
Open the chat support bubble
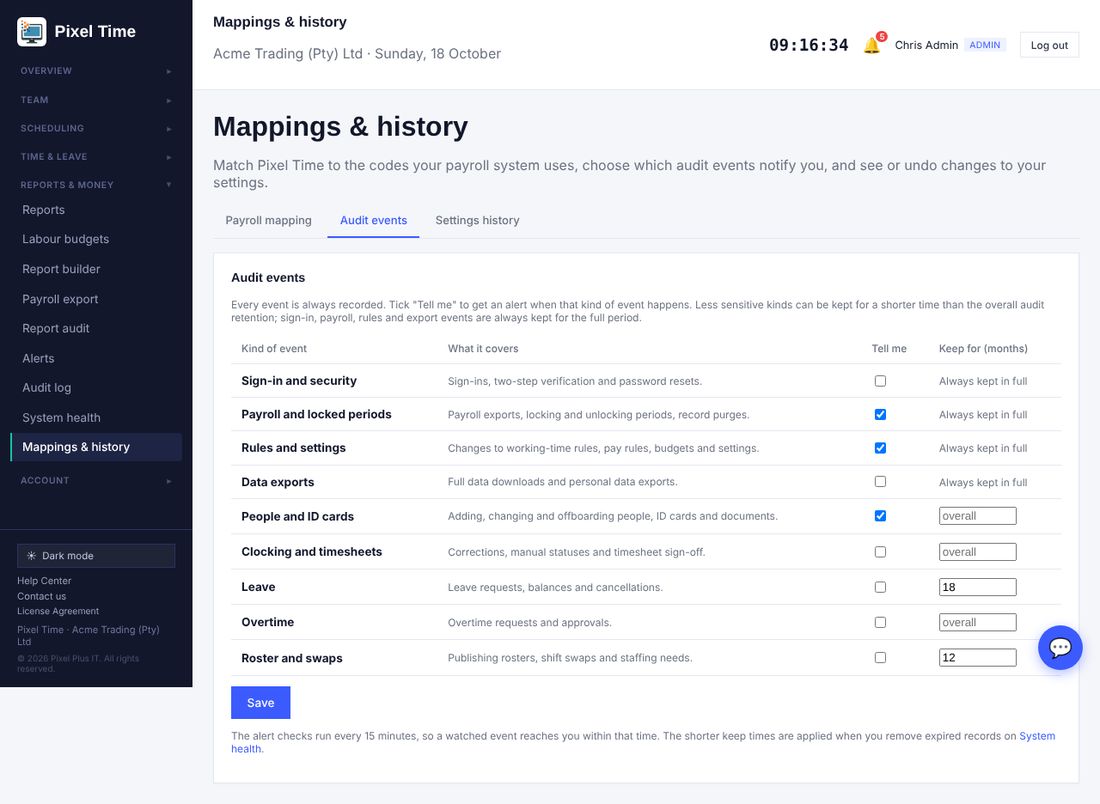(x=1059, y=647)
